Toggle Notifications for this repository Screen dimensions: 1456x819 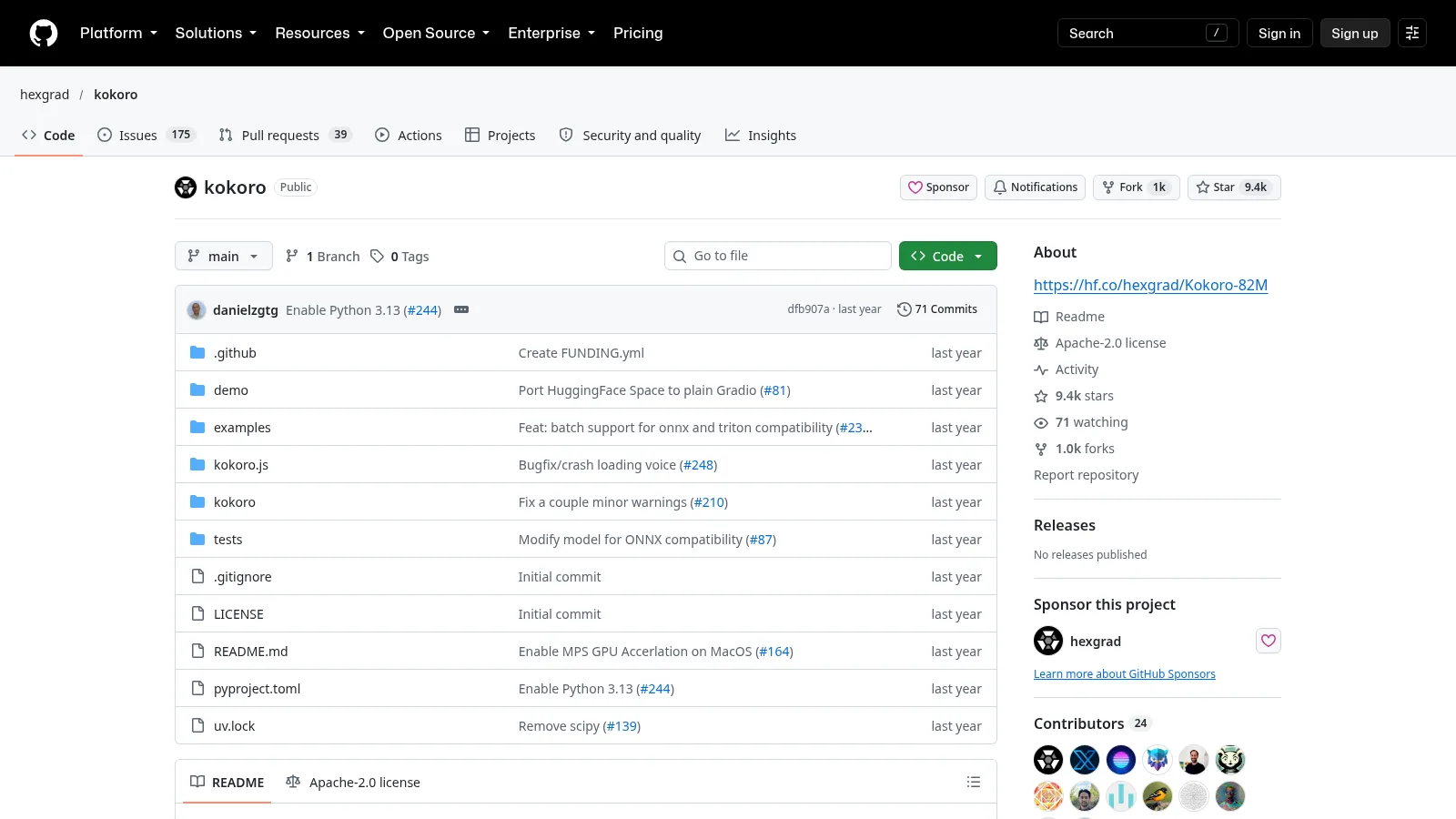click(1036, 187)
